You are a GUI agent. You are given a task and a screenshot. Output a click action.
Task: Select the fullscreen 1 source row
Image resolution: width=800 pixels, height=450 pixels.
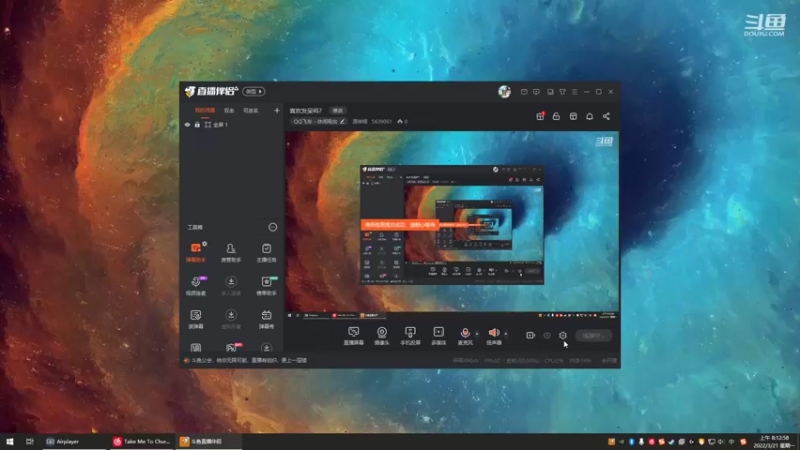point(232,124)
